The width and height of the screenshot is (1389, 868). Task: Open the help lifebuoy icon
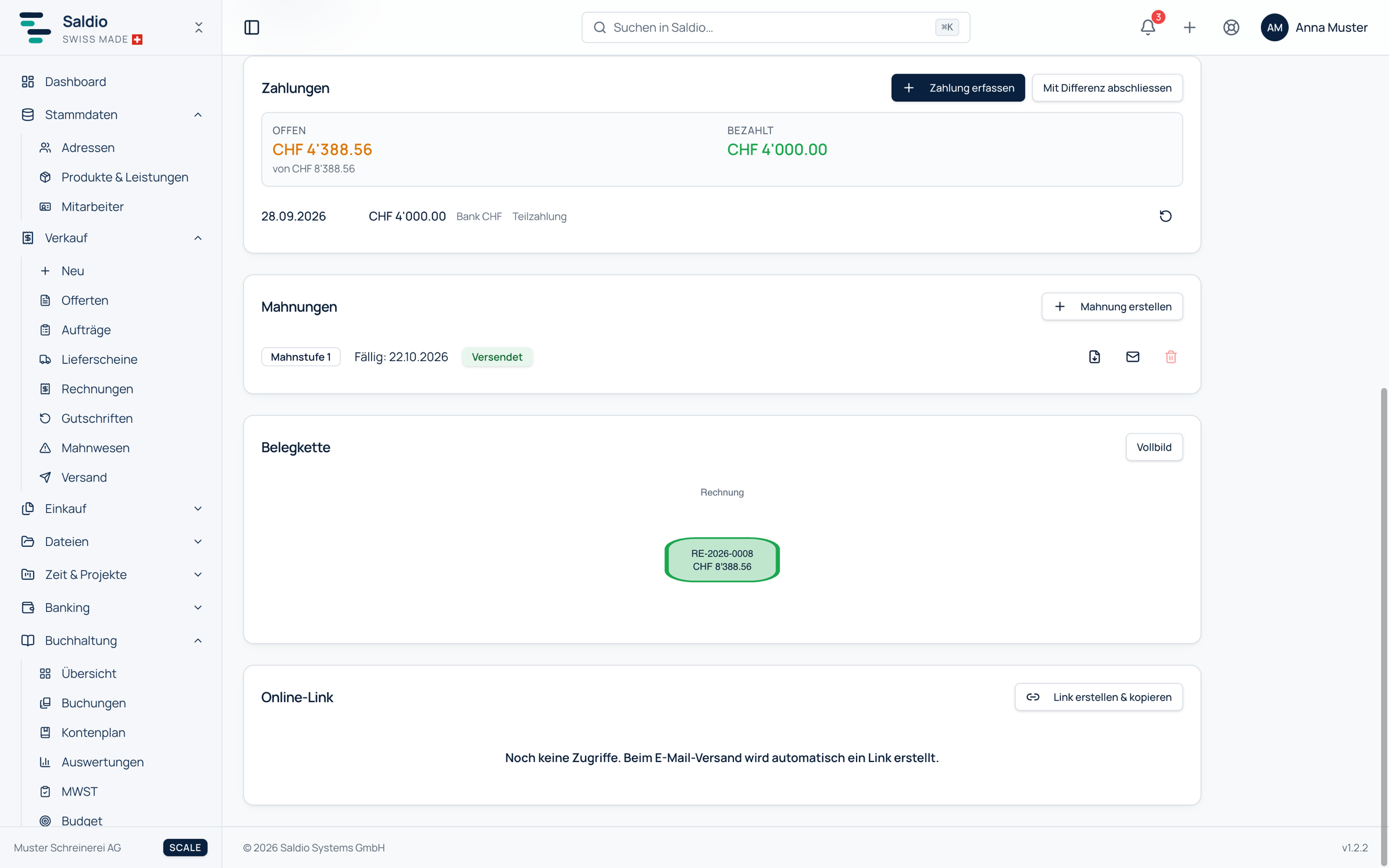click(x=1232, y=27)
